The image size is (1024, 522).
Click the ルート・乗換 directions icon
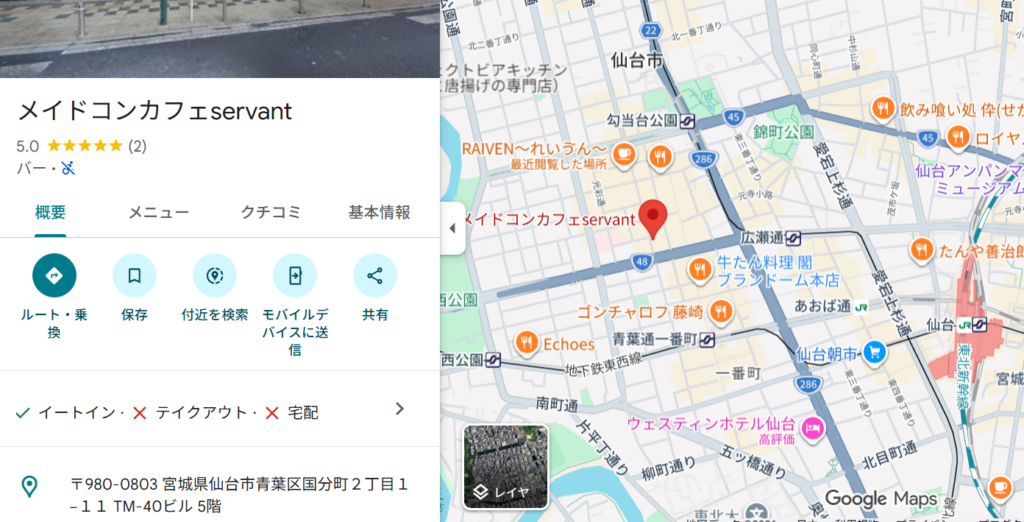pyautogui.click(x=54, y=276)
